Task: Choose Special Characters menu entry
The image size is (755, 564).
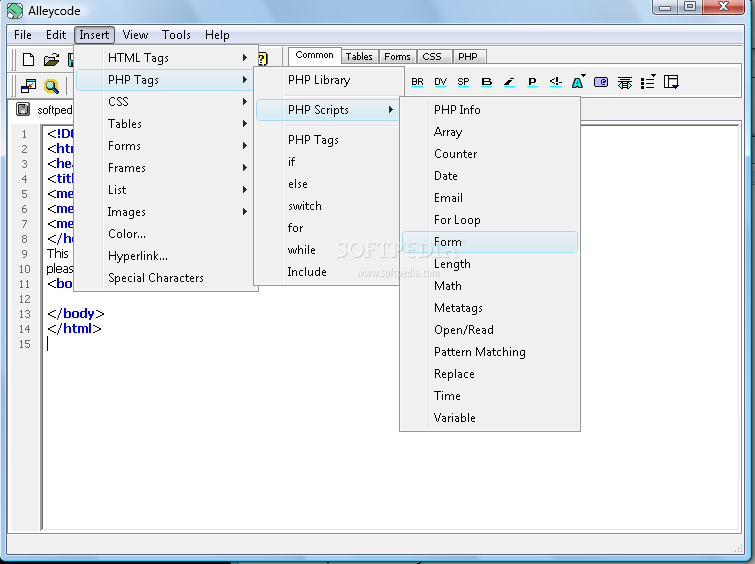Action: click(164, 278)
